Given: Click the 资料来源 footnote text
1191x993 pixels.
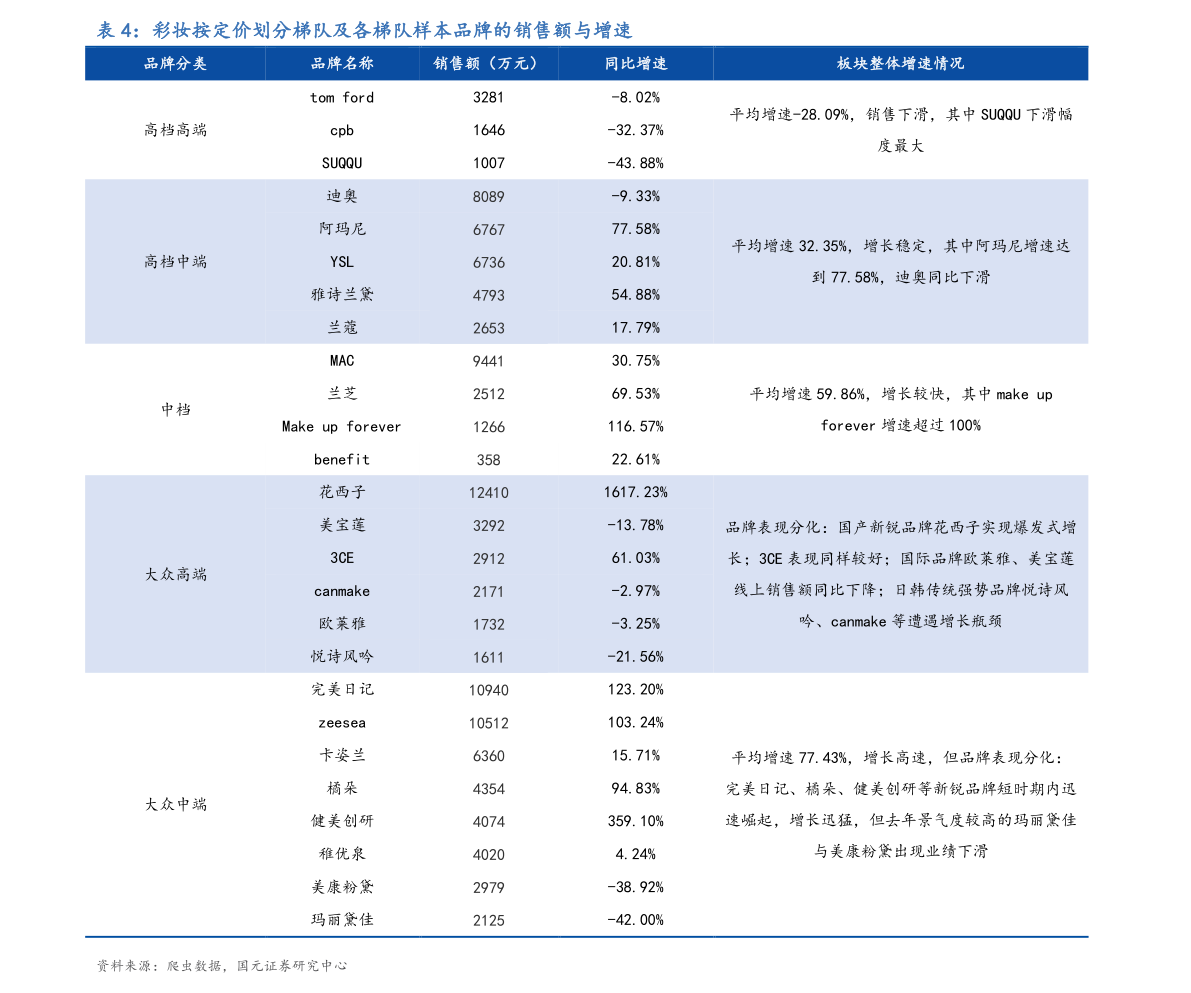Looking at the screenshot, I should click(x=222, y=966).
